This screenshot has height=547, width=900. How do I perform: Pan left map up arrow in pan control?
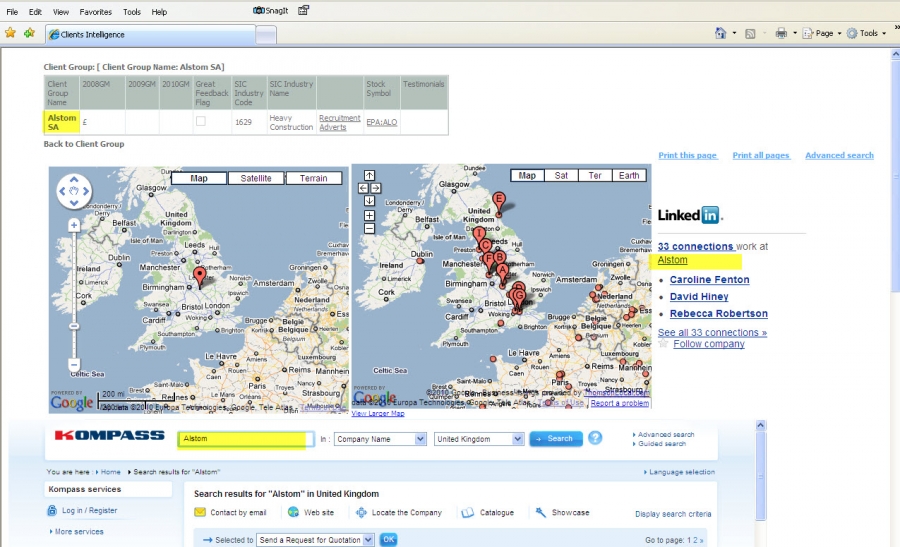[74, 179]
